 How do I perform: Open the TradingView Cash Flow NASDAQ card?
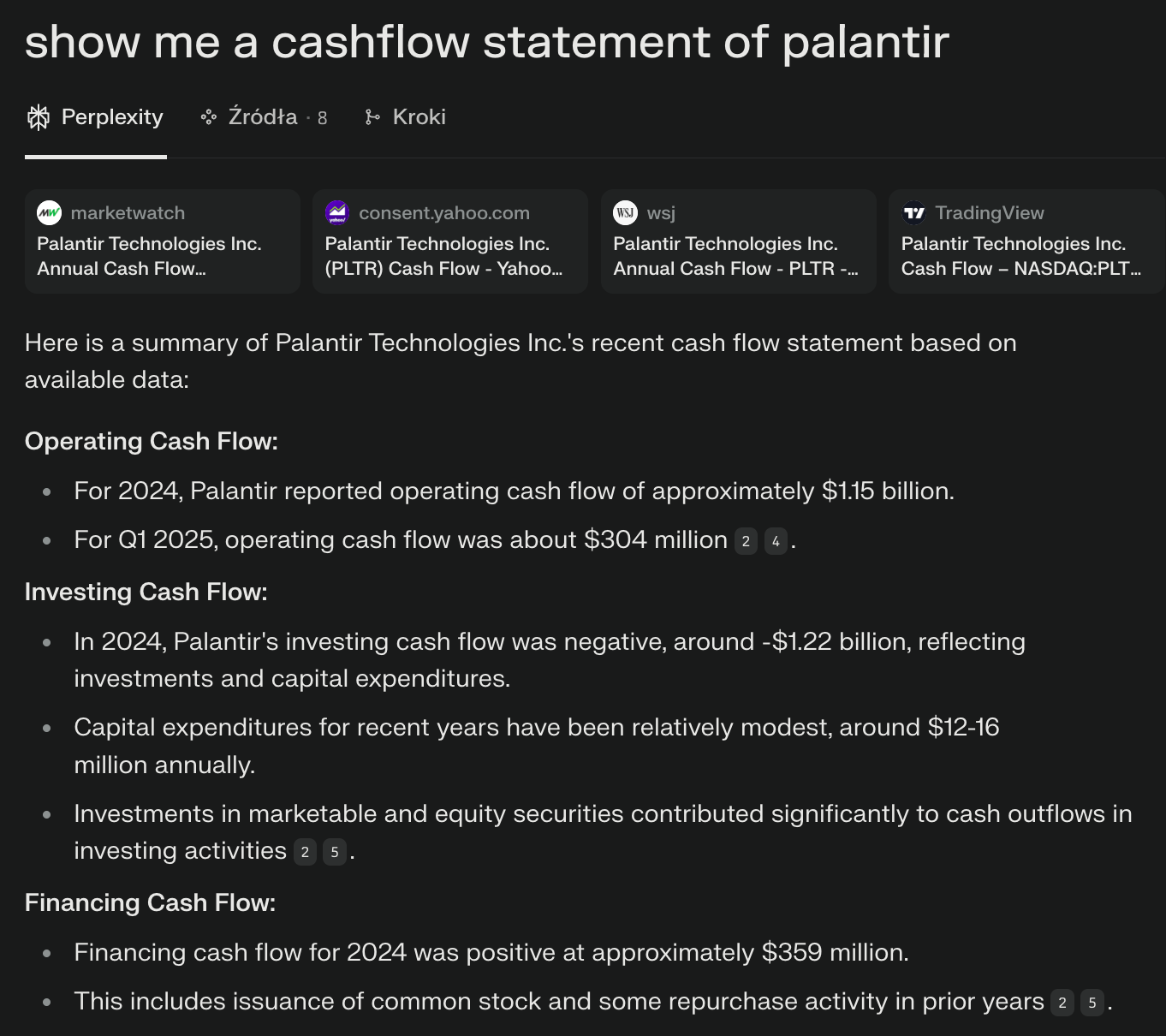pyautogui.click(x=1026, y=241)
